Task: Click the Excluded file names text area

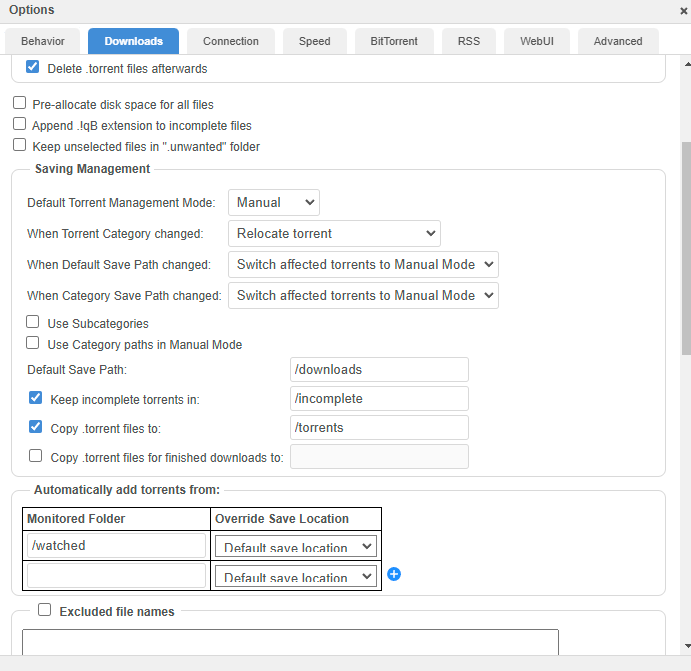Action: (290, 642)
